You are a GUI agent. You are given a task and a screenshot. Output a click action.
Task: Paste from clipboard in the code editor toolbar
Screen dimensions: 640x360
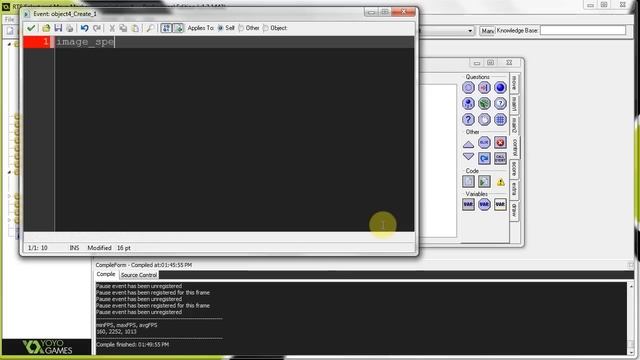(x=135, y=28)
